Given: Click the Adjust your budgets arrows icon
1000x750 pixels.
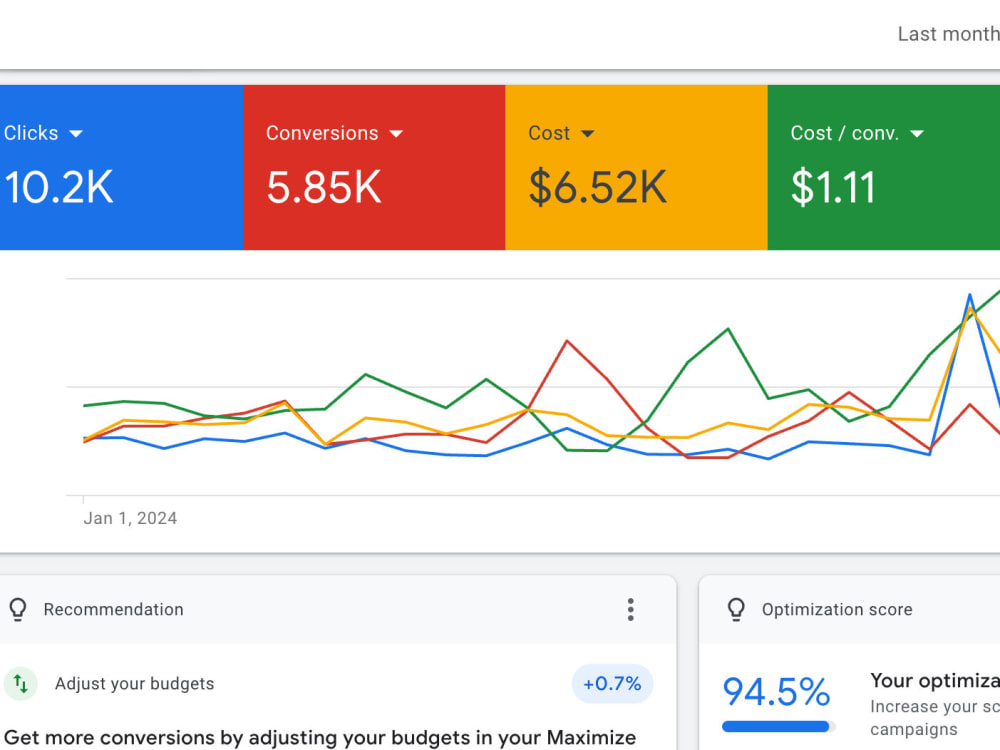Looking at the screenshot, I should [x=20, y=684].
